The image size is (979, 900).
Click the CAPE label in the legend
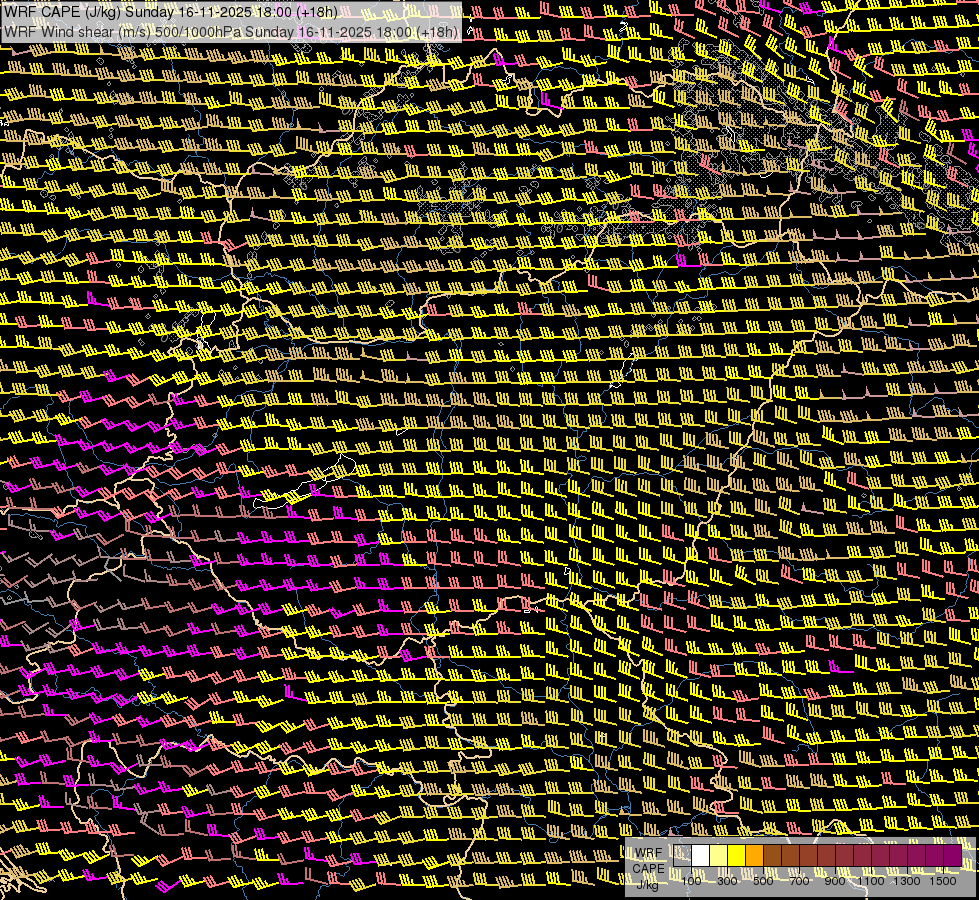[x=648, y=869]
